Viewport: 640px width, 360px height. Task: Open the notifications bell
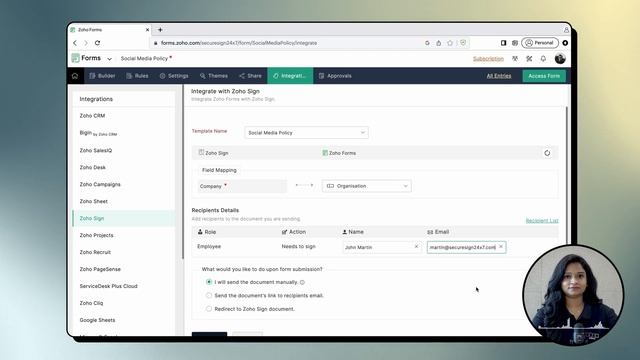[x=543, y=59]
